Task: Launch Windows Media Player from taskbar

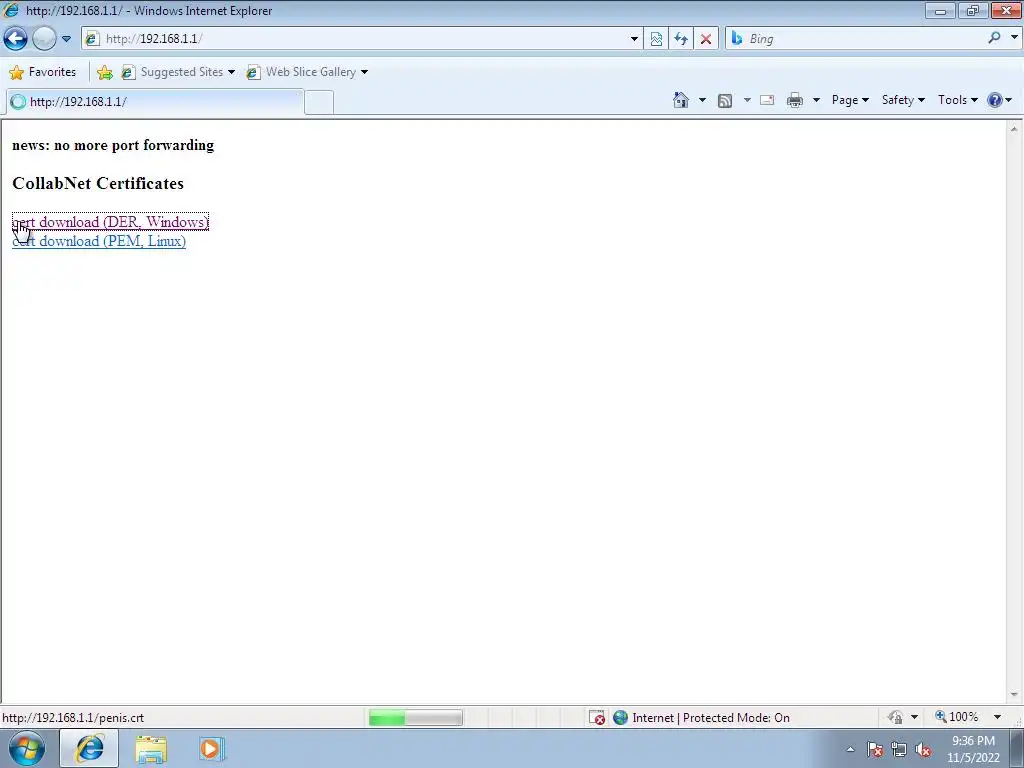Action: (x=212, y=749)
